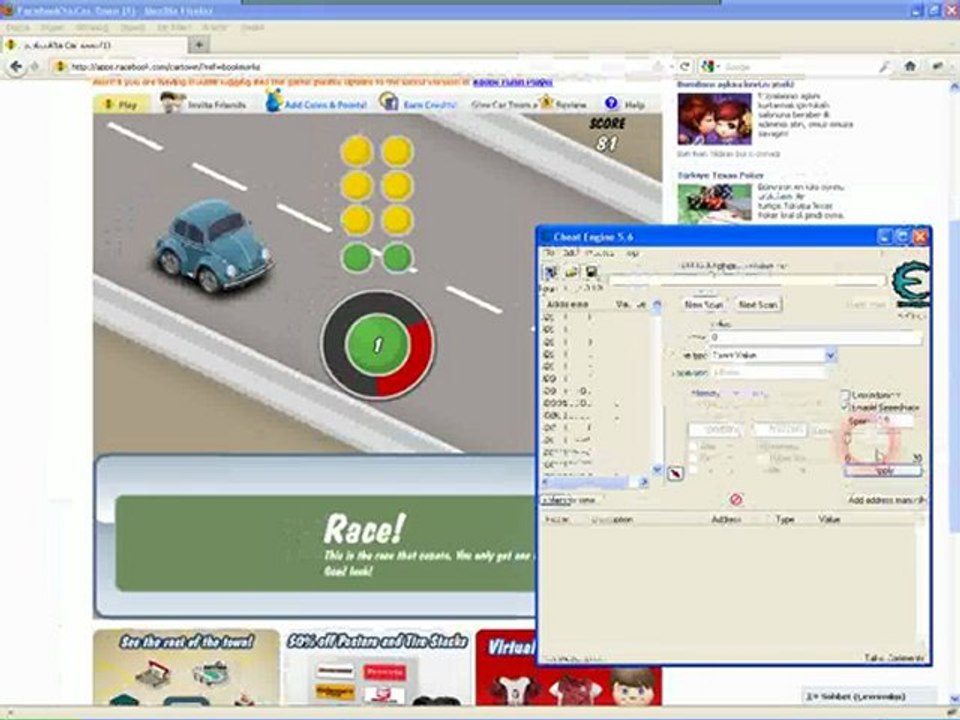
Task: Click the Speed input field for speedhack
Action: (896, 421)
